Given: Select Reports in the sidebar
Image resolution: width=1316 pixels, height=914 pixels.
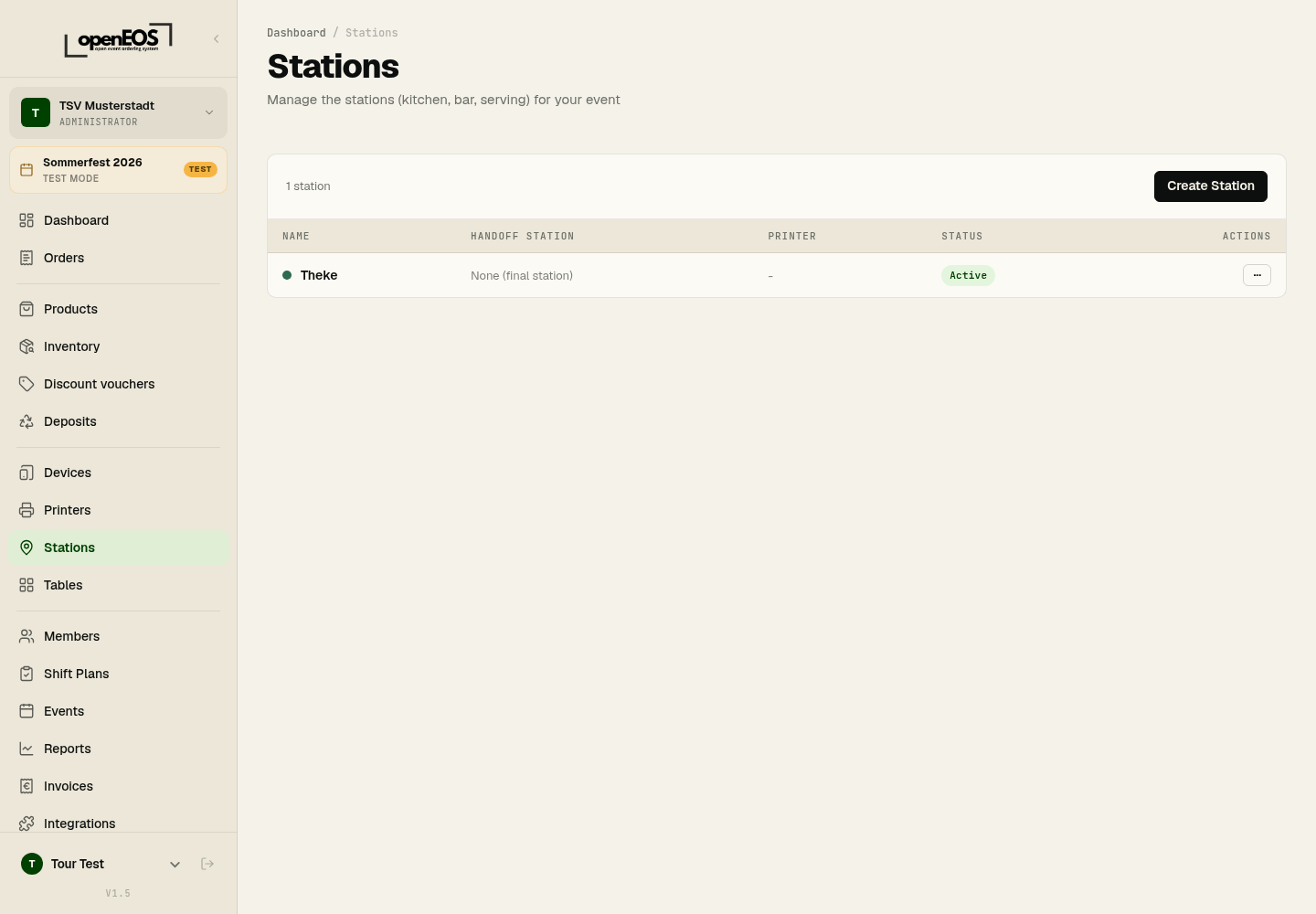Looking at the screenshot, I should coord(118,749).
